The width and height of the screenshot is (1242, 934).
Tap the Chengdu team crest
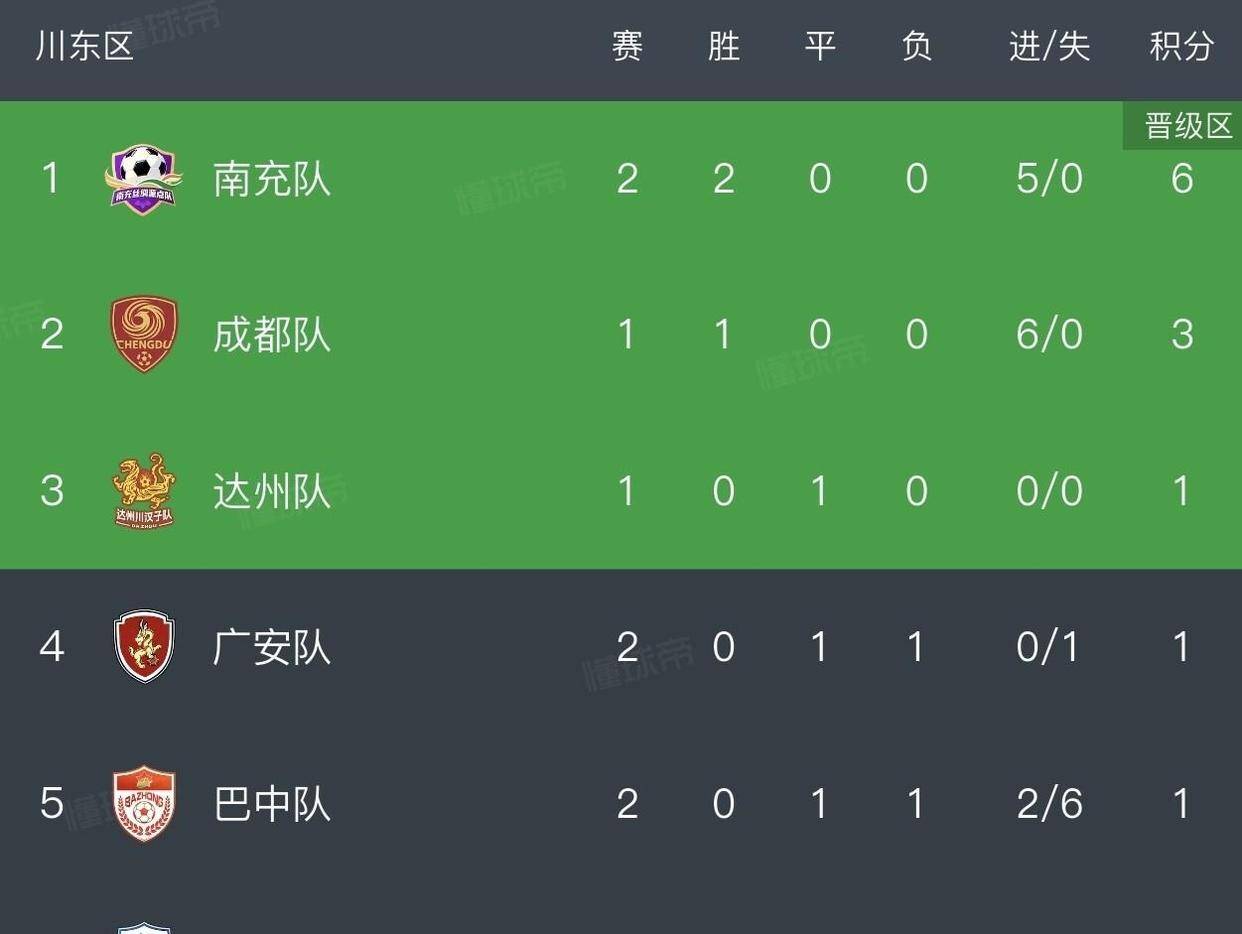[x=144, y=334]
